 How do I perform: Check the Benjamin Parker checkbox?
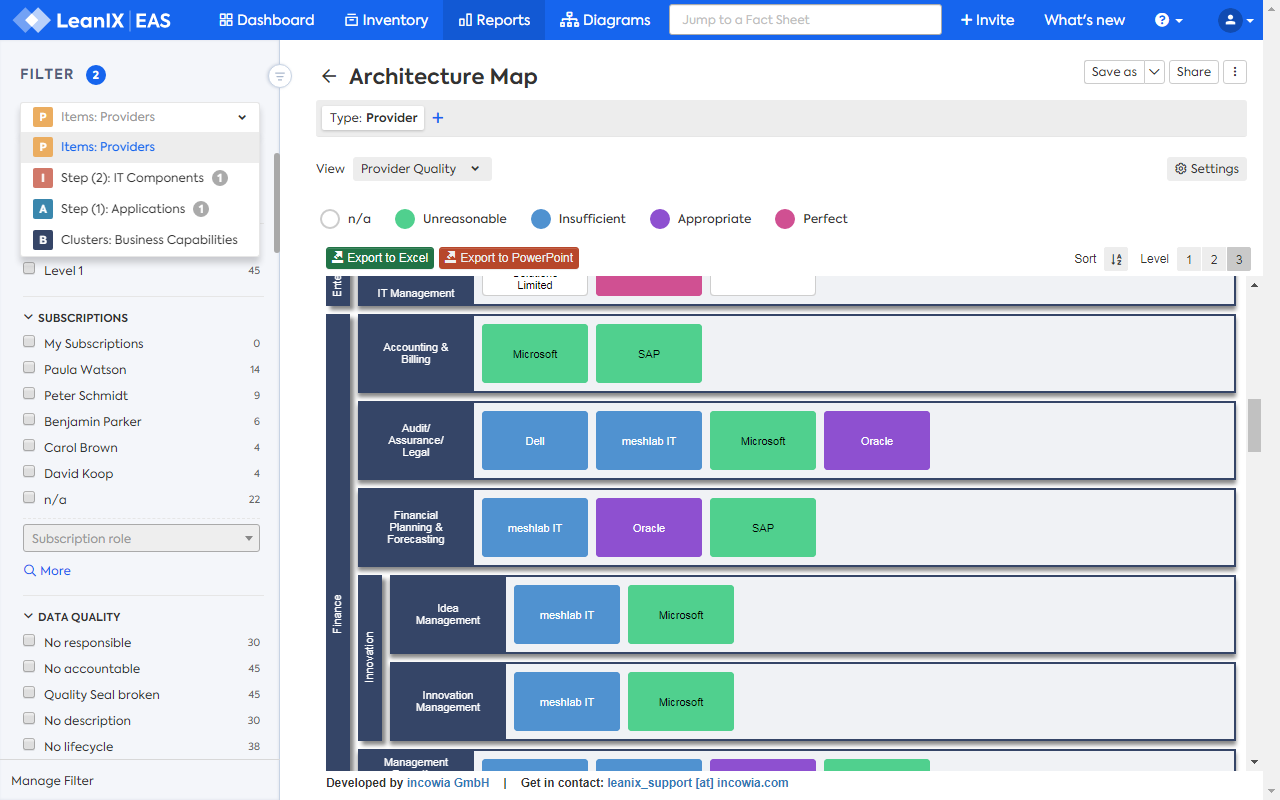tap(29, 420)
